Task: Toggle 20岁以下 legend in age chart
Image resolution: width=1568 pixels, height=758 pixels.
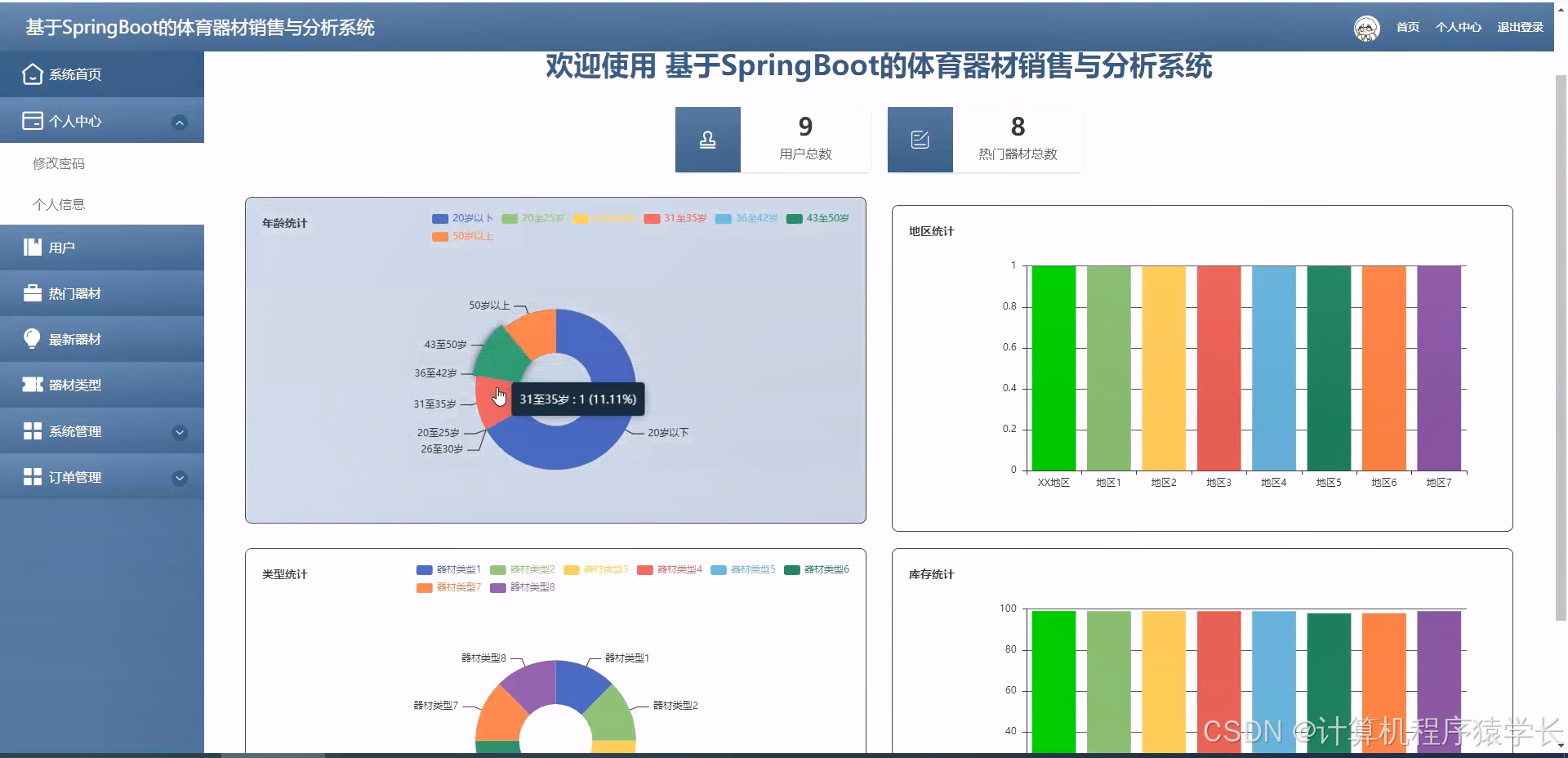Action: [x=462, y=218]
